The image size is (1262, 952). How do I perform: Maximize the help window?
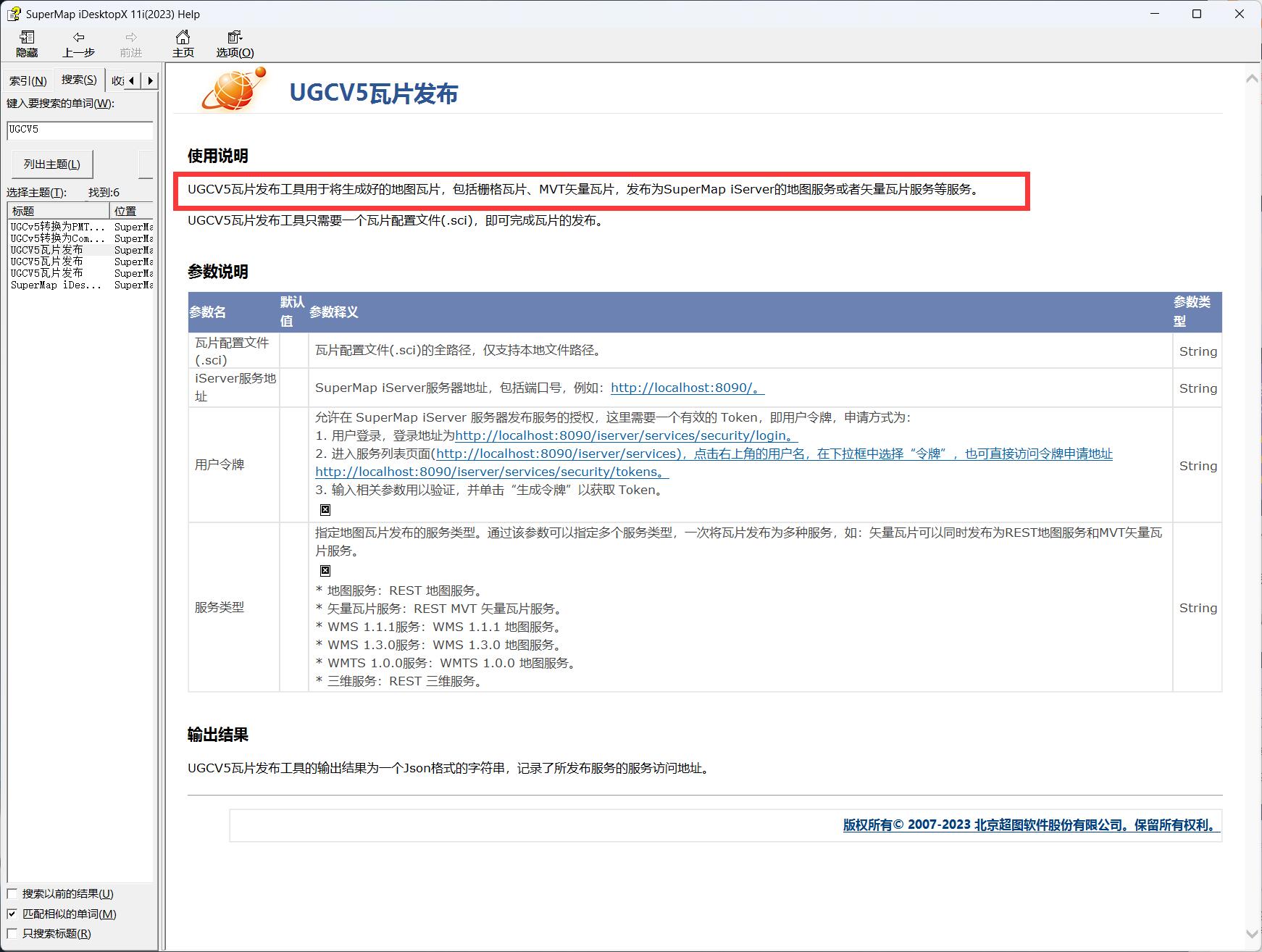click(x=1197, y=14)
